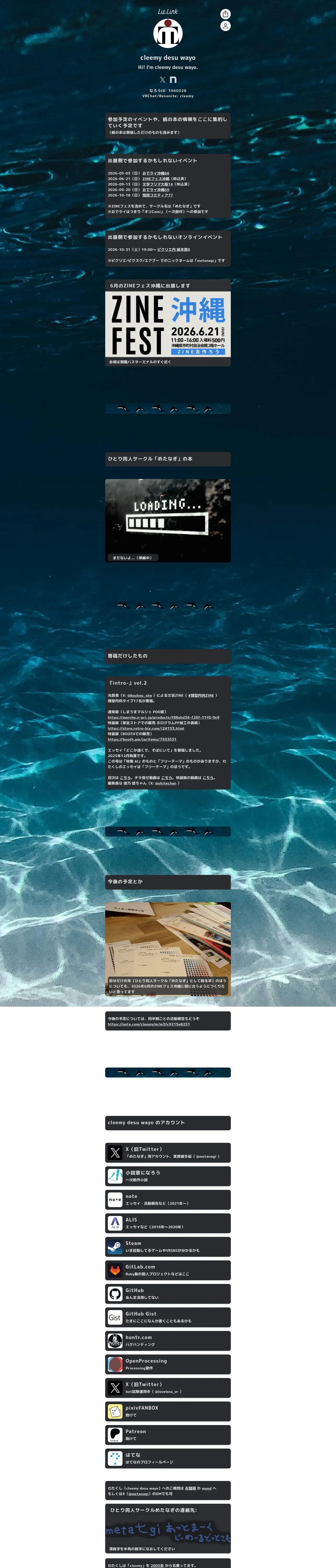The height and width of the screenshot is (1568, 336).
Task: Click the GitLab.com fox icon
Action: point(115,1270)
